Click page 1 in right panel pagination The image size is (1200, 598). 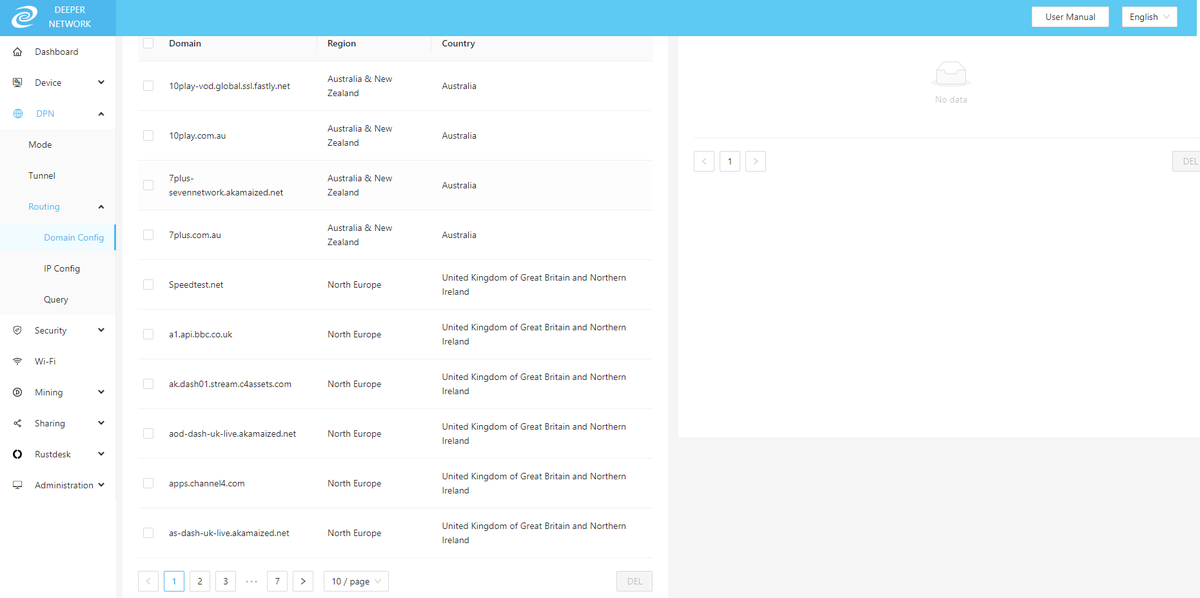point(730,161)
